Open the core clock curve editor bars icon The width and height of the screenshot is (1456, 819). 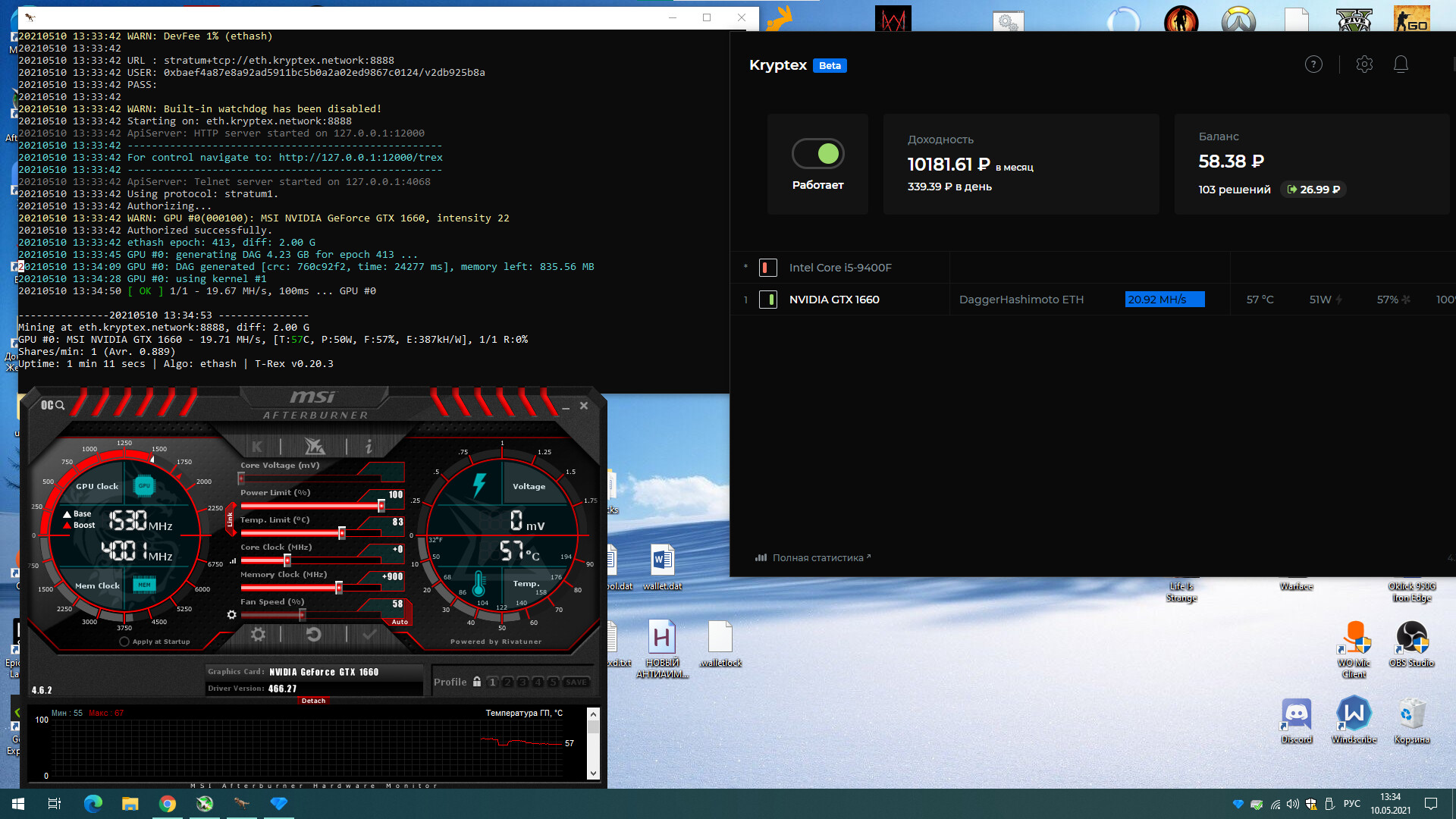pyautogui.click(x=233, y=560)
